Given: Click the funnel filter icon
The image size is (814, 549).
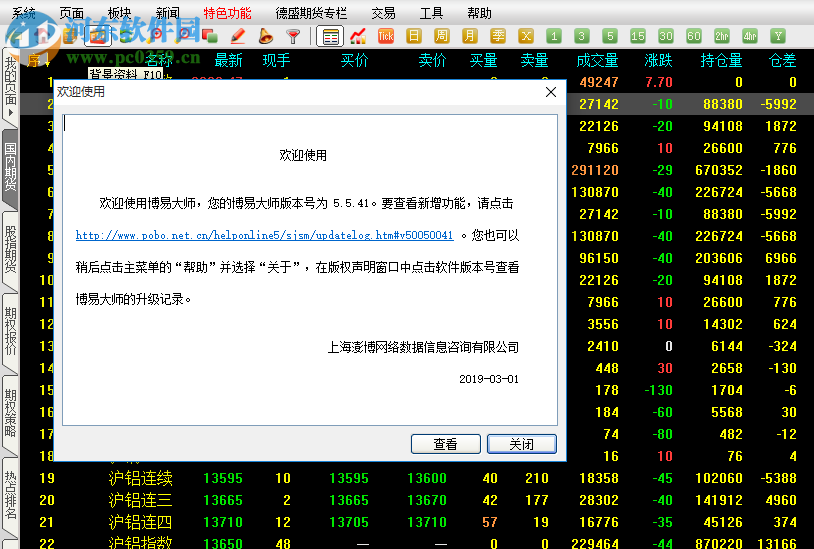Looking at the screenshot, I should pyautogui.click(x=293, y=36).
